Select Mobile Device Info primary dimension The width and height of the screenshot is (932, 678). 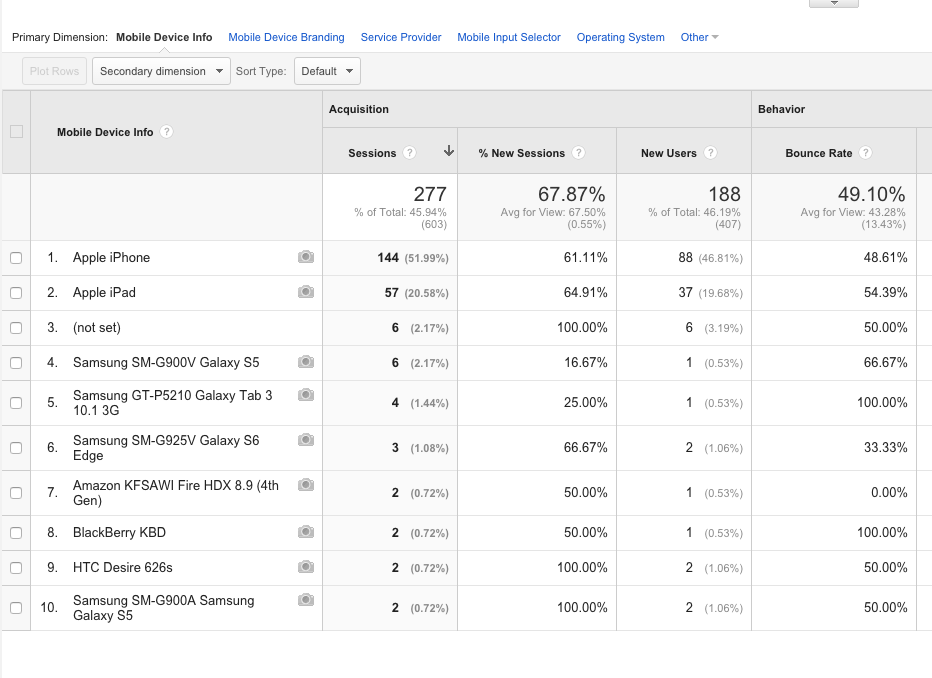pyautogui.click(x=164, y=37)
